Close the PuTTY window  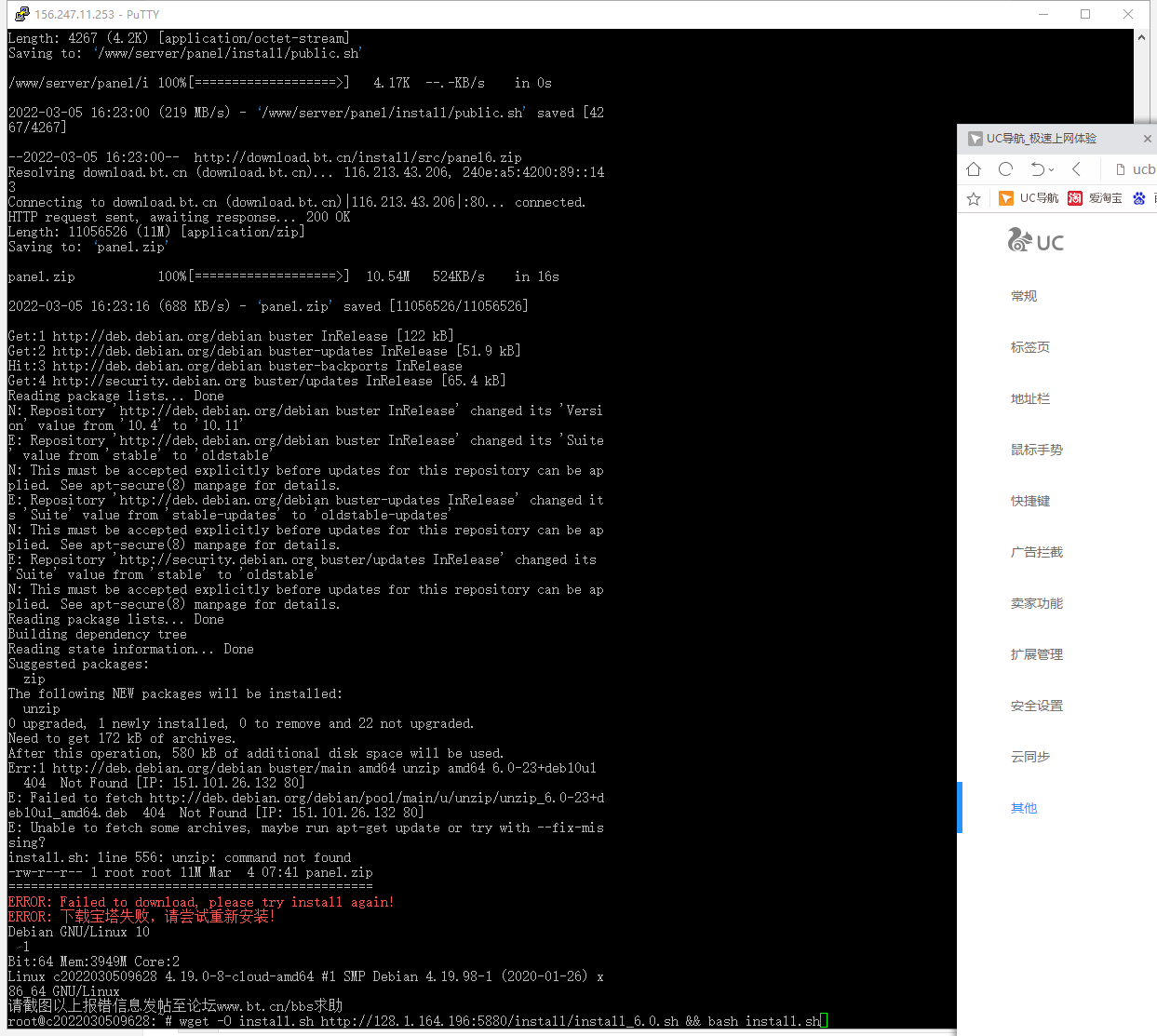[1128, 14]
